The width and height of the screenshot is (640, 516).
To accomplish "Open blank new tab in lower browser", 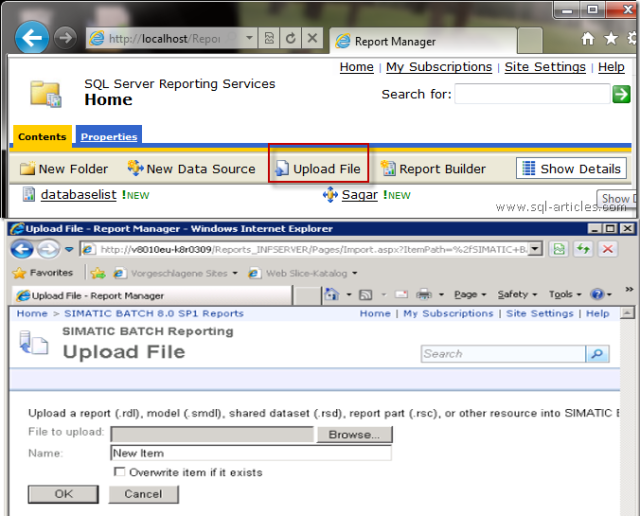I will [x=307, y=296].
